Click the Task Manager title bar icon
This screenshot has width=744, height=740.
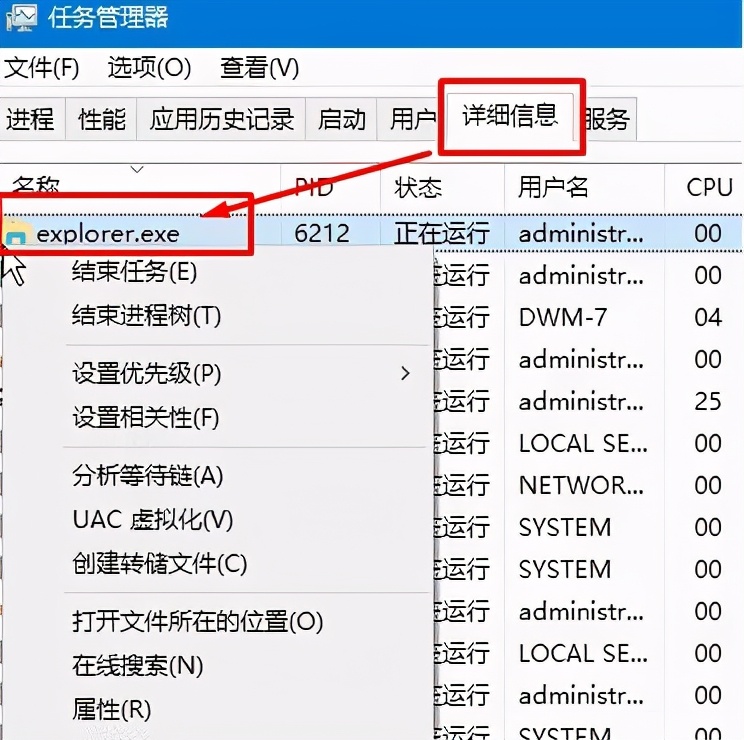21,17
